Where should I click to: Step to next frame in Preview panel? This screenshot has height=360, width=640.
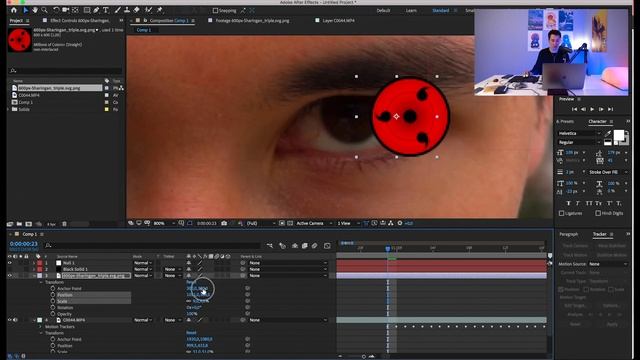tap(601, 109)
